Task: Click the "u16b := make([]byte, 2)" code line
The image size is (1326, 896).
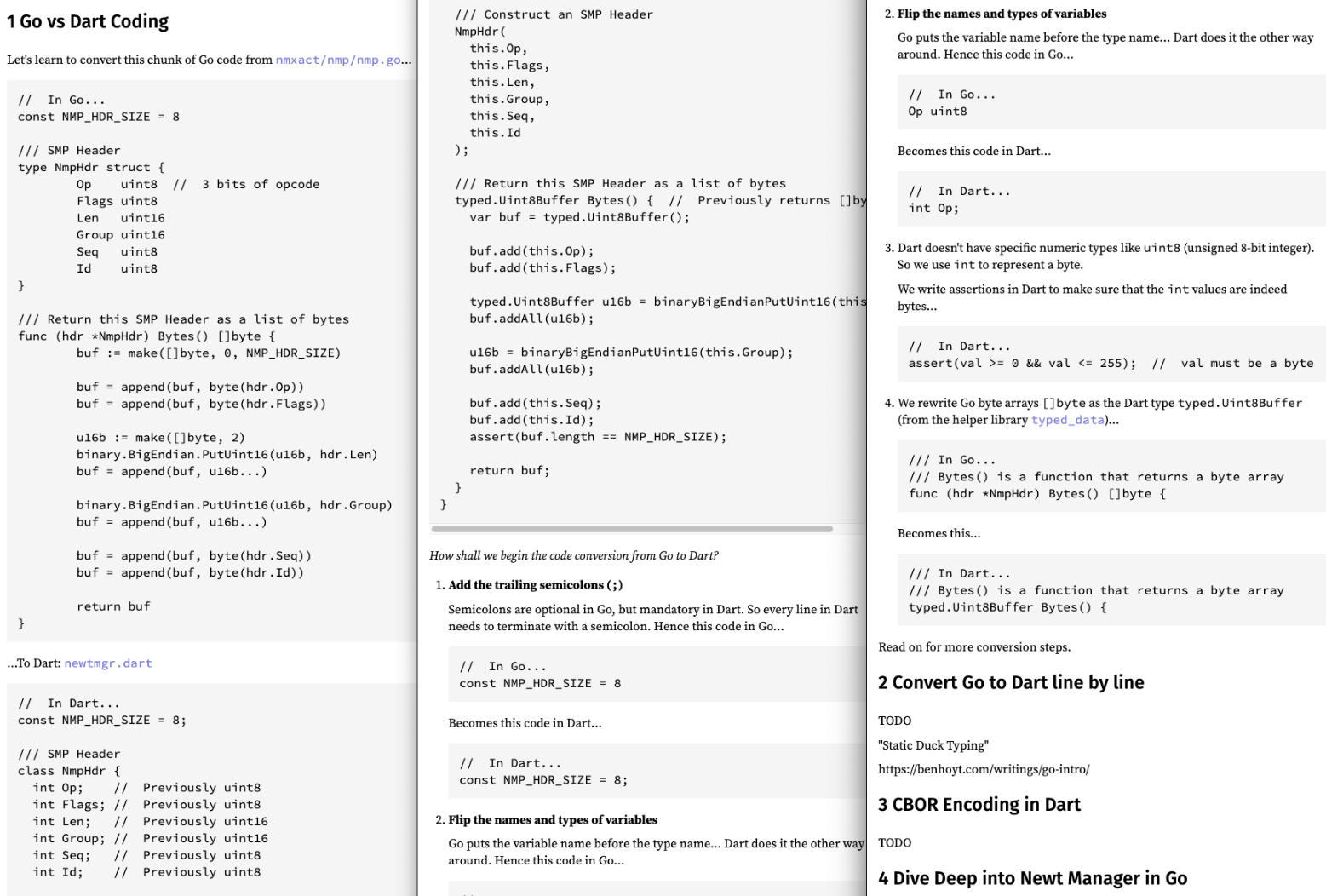Action: tap(160, 438)
